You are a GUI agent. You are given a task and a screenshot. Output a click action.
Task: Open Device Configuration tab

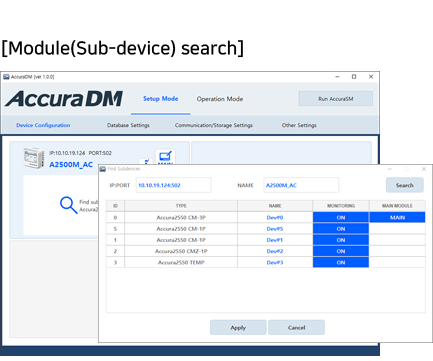43,125
